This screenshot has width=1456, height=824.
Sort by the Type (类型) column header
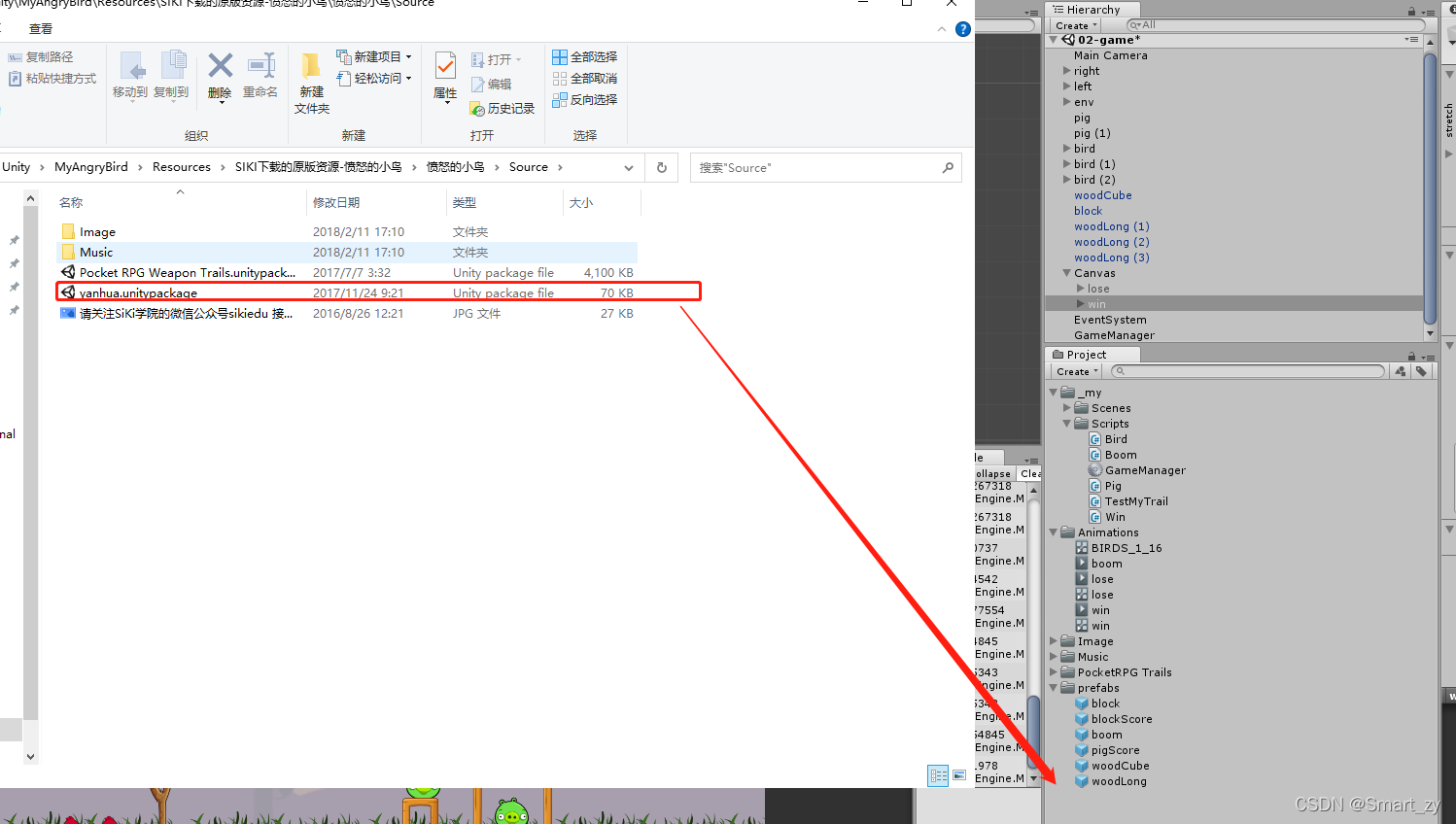pos(465,202)
